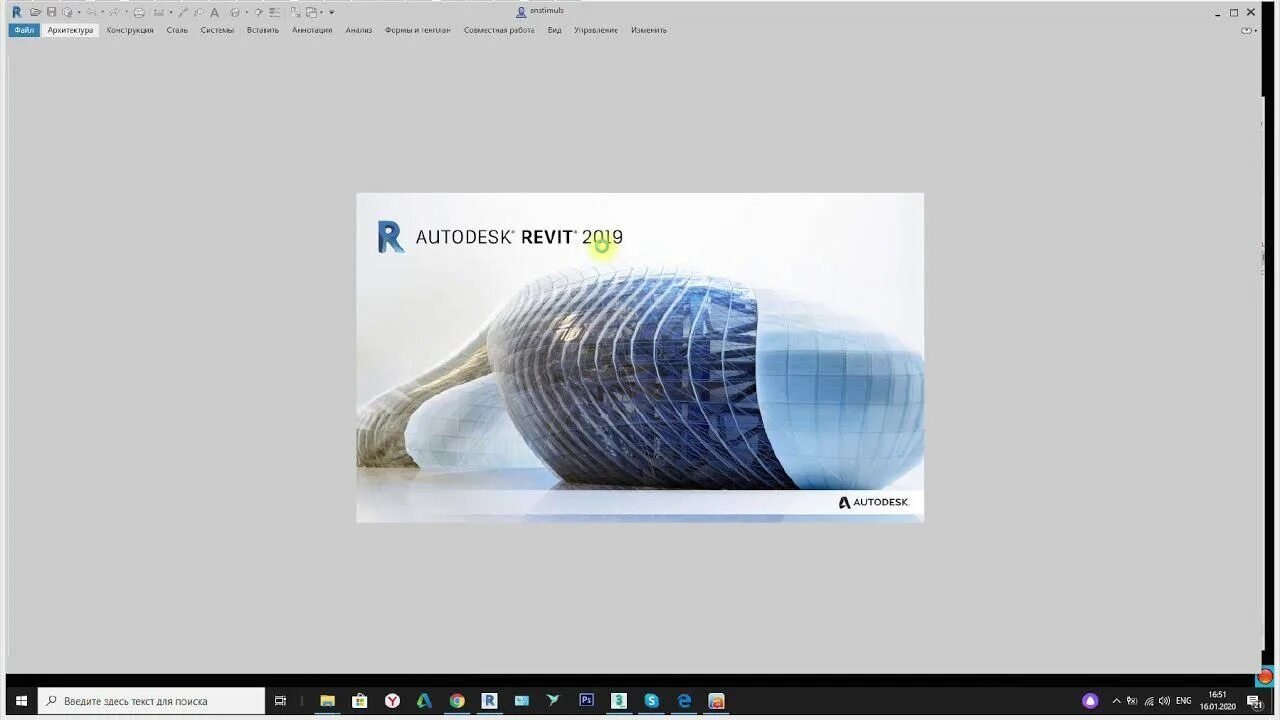This screenshot has height=720, width=1280.
Task: Switch to the Изменить ribbon tab
Action: 649,30
